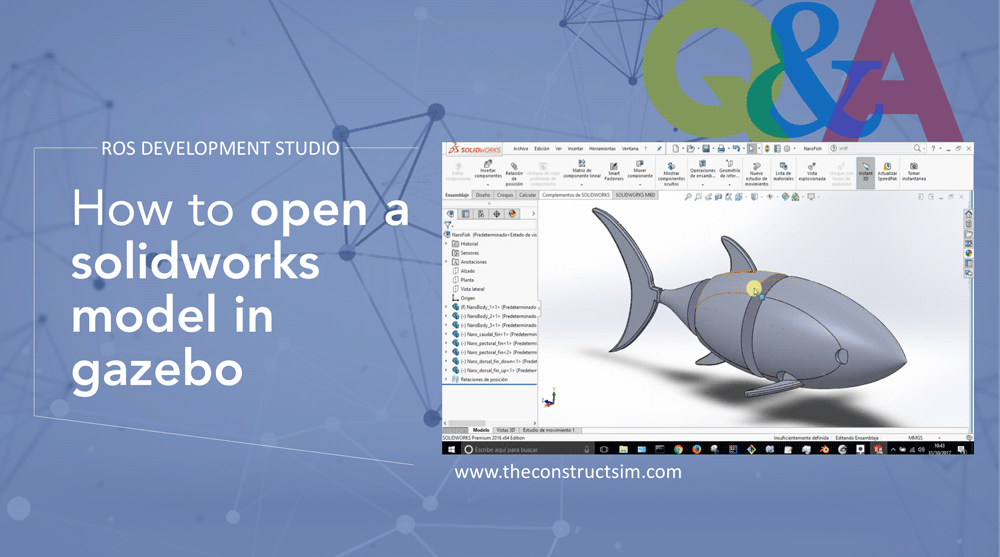The height and width of the screenshot is (557, 1000).
Task: Switch to the Croquis tab
Action: click(x=505, y=195)
